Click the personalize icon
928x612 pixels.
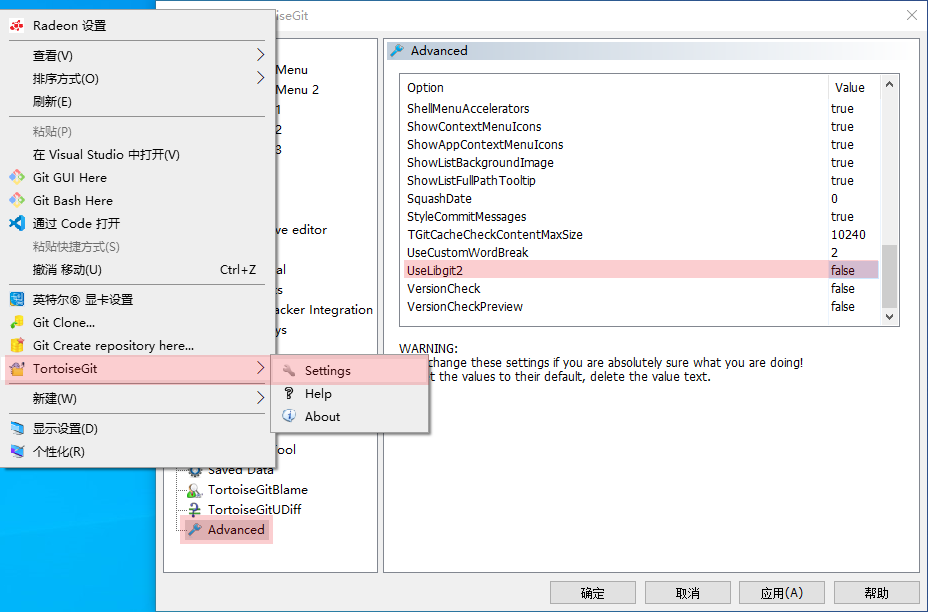pos(17,452)
